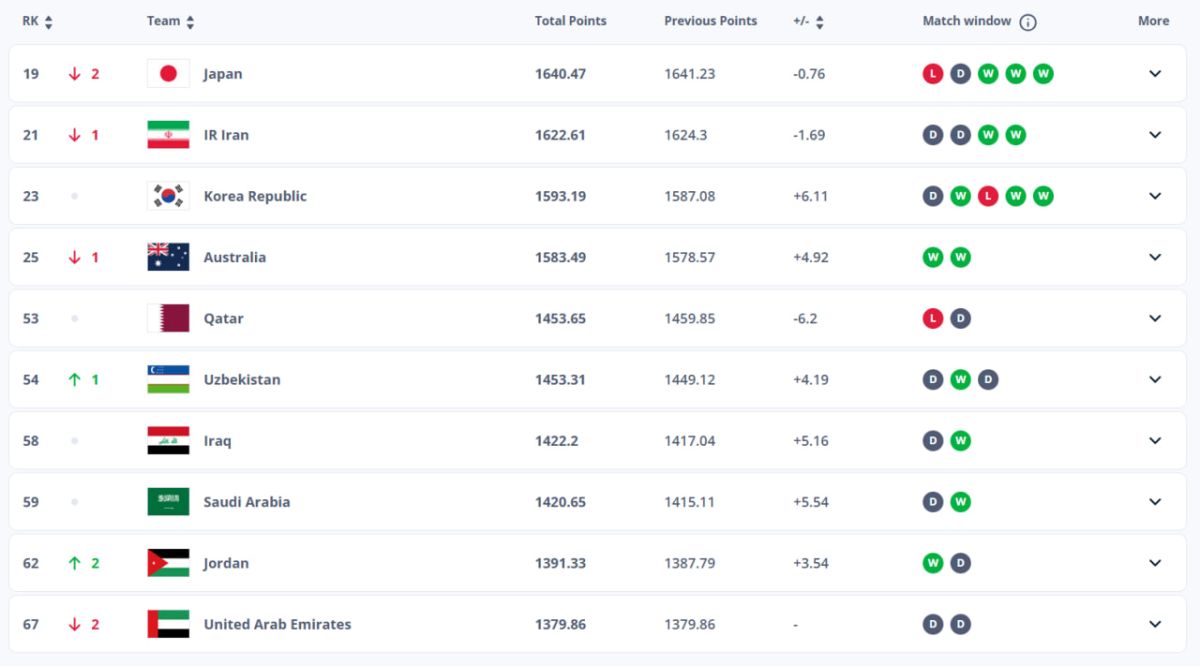The height and width of the screenshot is (666, 1200).
Task: Click Qatar's red L match result badge
Action: pyautogui.click(x=933, y=318)
